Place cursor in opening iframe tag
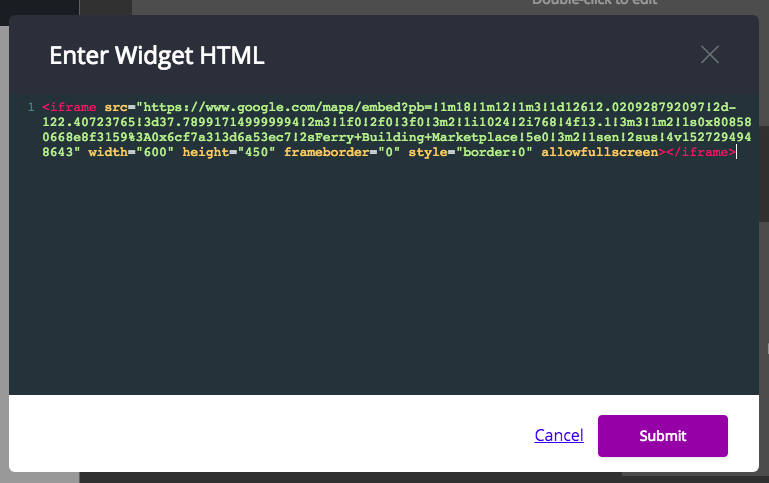This screenshot has height=483, width=769. (x=69, y=107)
